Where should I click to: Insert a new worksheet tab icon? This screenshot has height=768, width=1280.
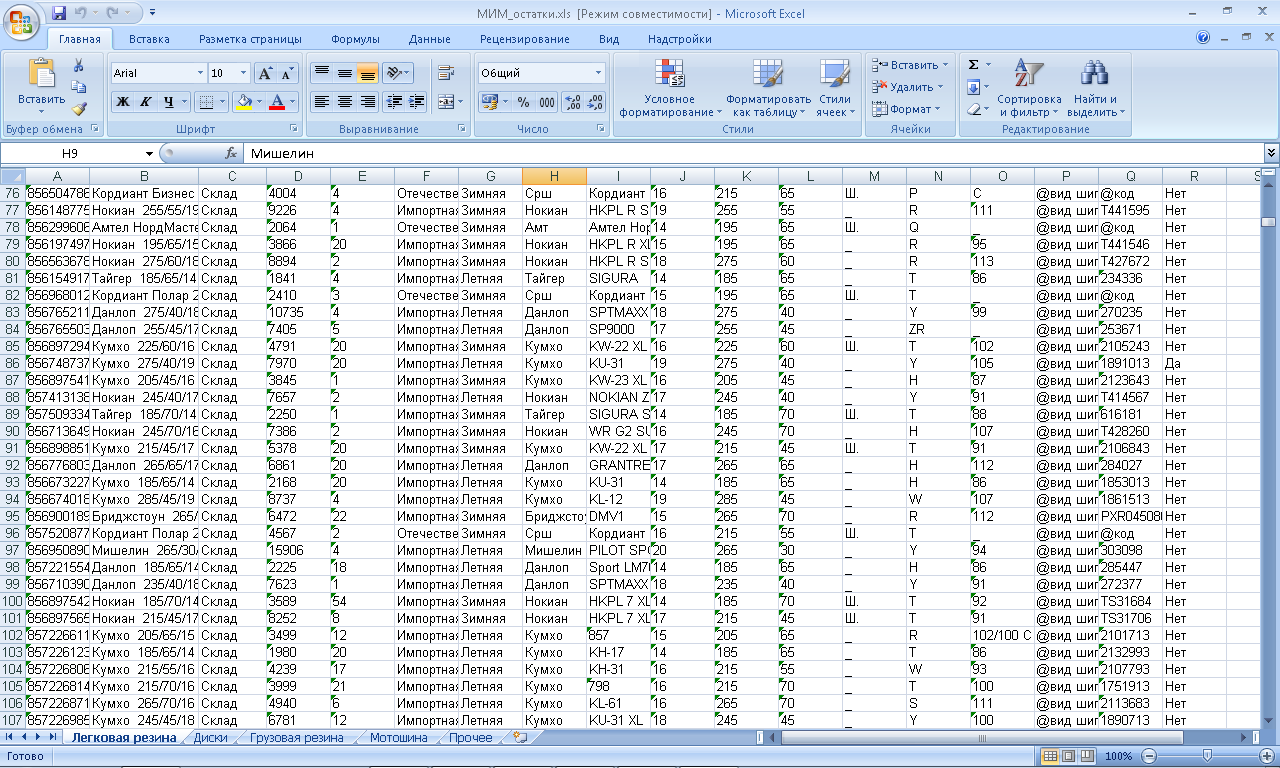coord(519,737)
